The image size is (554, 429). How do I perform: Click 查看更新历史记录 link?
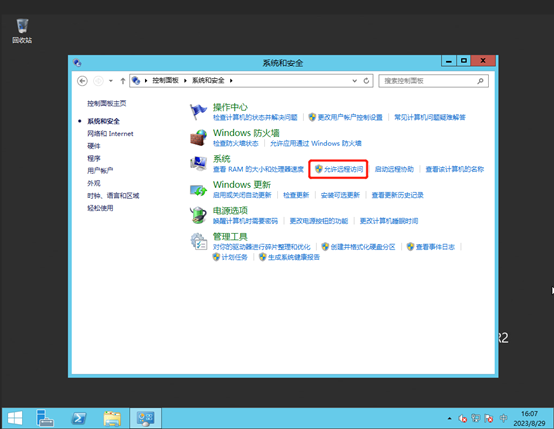pyautogui.click(x=397, y=195)
